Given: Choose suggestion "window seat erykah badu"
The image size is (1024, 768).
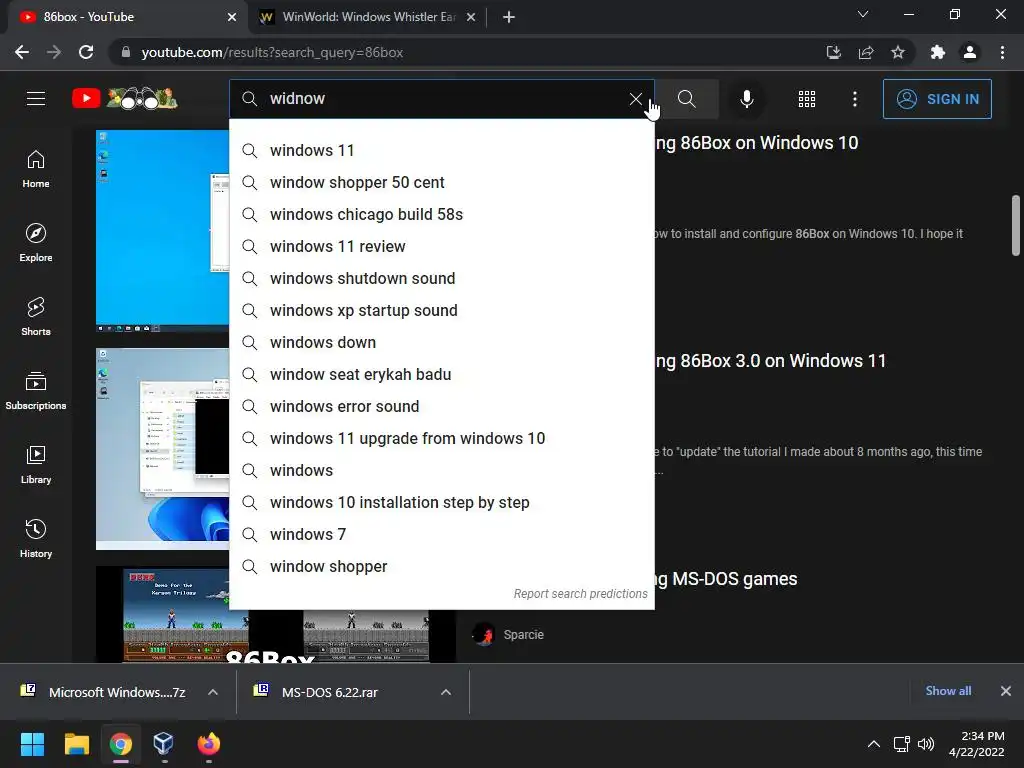Looking at the screenshot, I should point(441,374).
